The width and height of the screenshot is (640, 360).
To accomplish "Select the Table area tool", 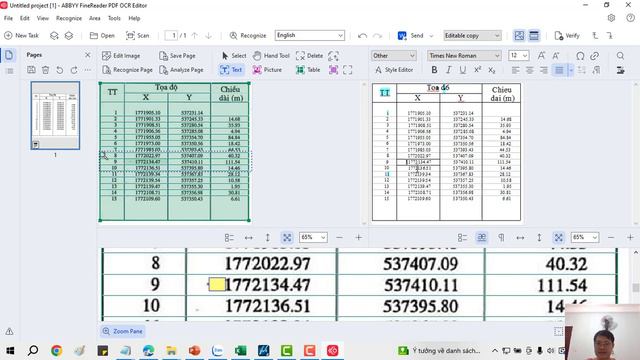I will pyautogui.click(x=308, y=70).
